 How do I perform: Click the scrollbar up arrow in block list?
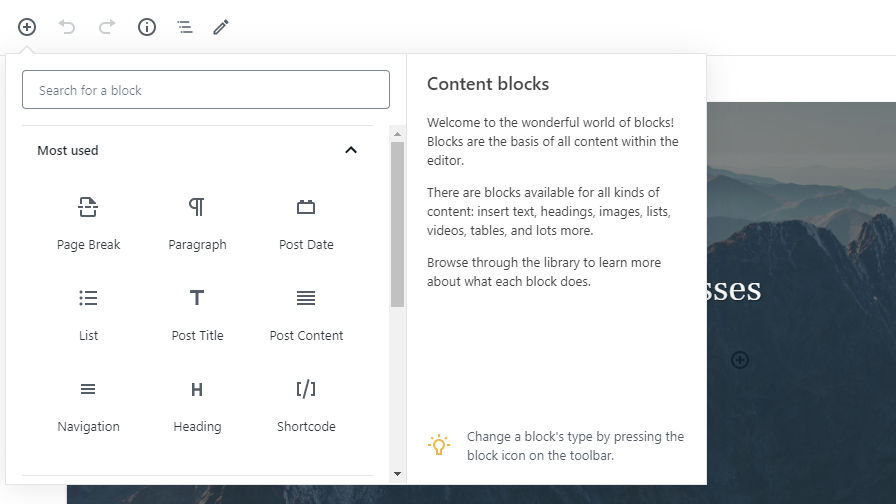click(x=397, y=134)
